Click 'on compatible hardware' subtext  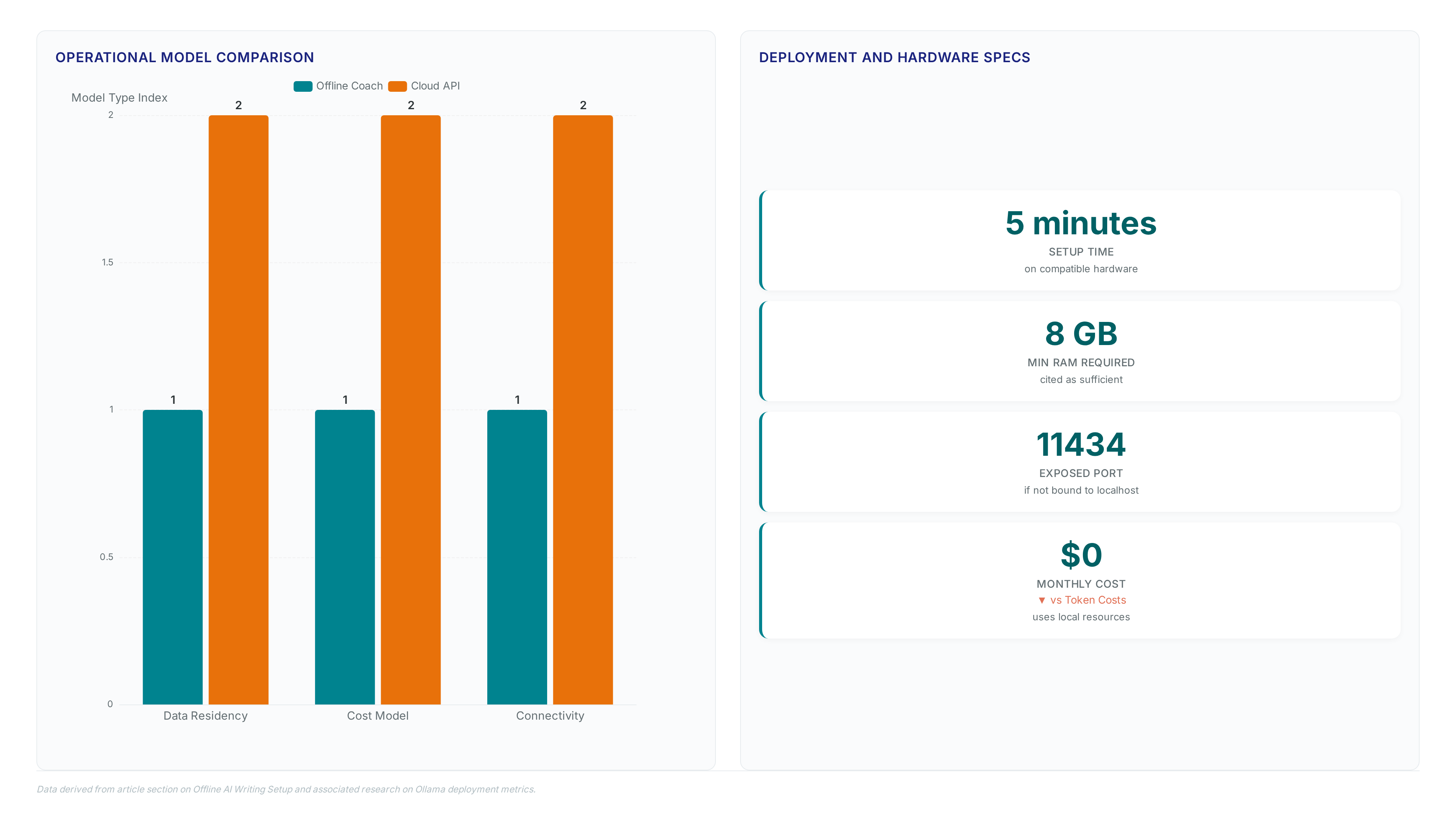[x=1081, y=269]
